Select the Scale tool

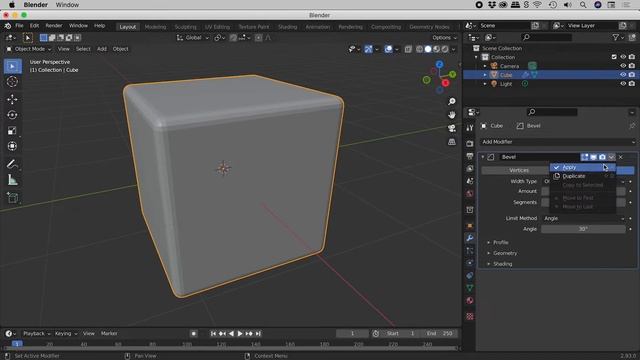[x=13, y=131]
